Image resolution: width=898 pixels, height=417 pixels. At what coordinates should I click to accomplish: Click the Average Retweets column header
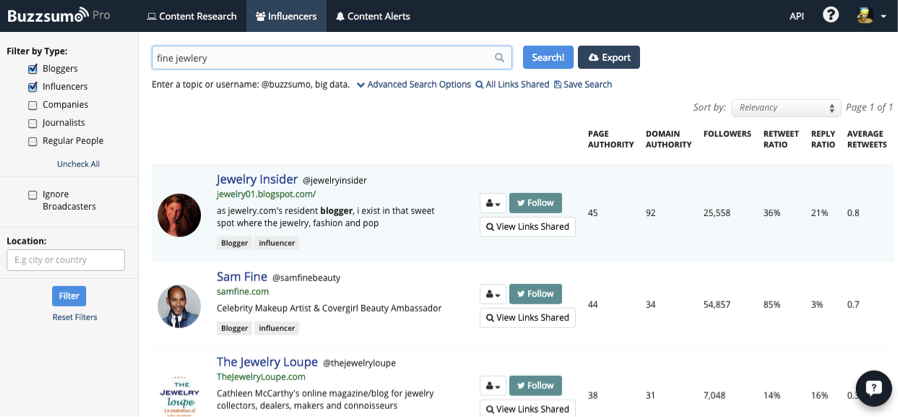(x=867, y=139)
